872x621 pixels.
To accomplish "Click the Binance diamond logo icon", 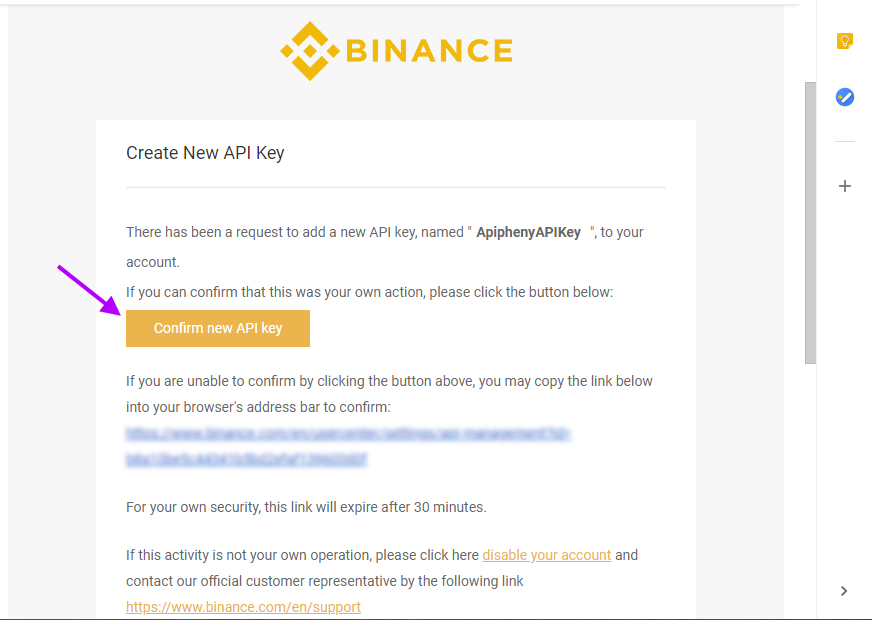I will [x=310, y=51].
